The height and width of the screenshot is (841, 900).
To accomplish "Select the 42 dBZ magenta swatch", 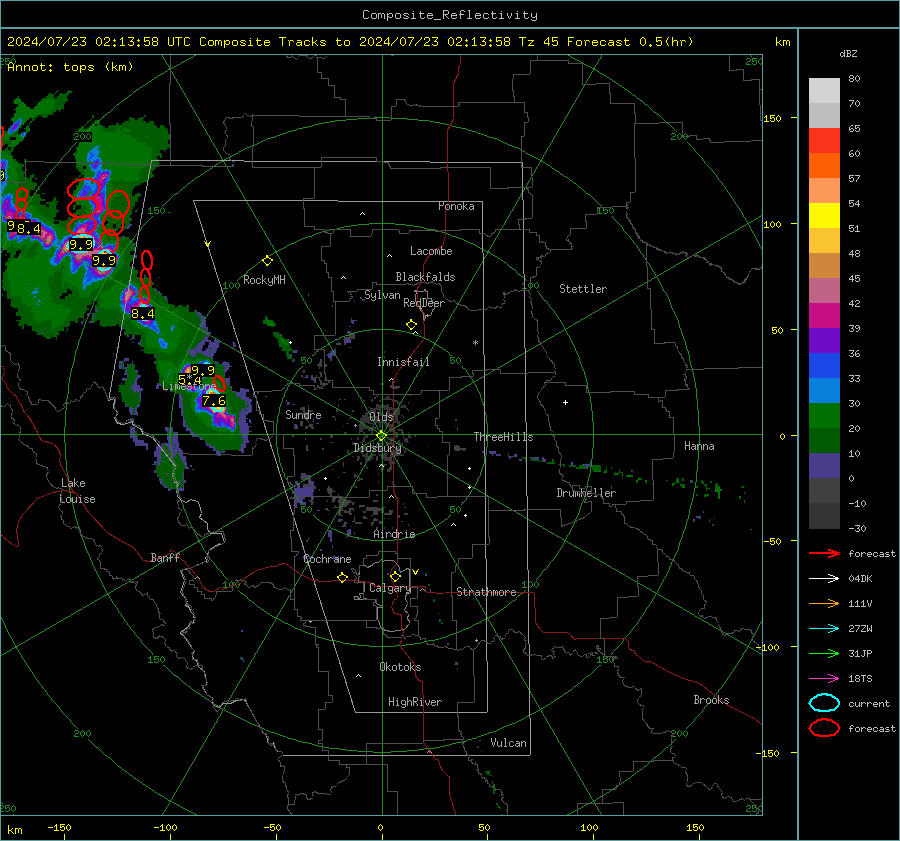I will [824, 315].
